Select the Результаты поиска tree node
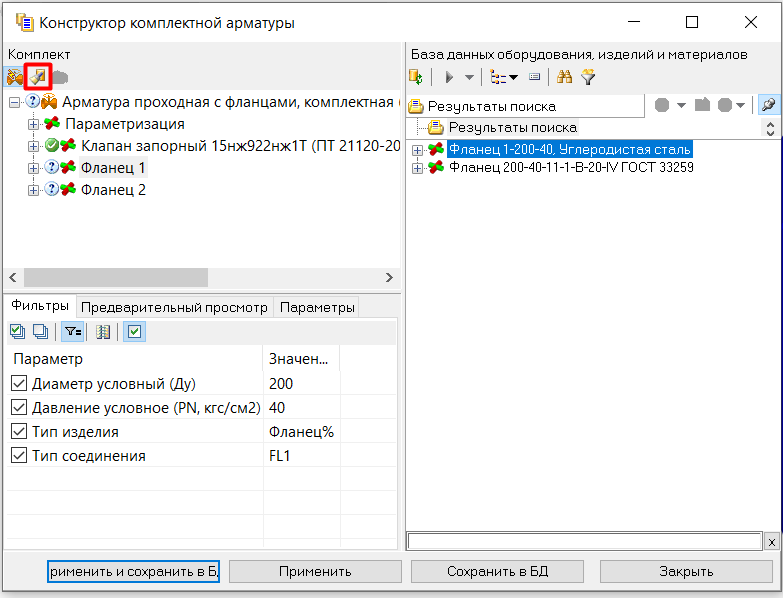The width and height of the screenshot is (784, 599). tap(512, 128)
